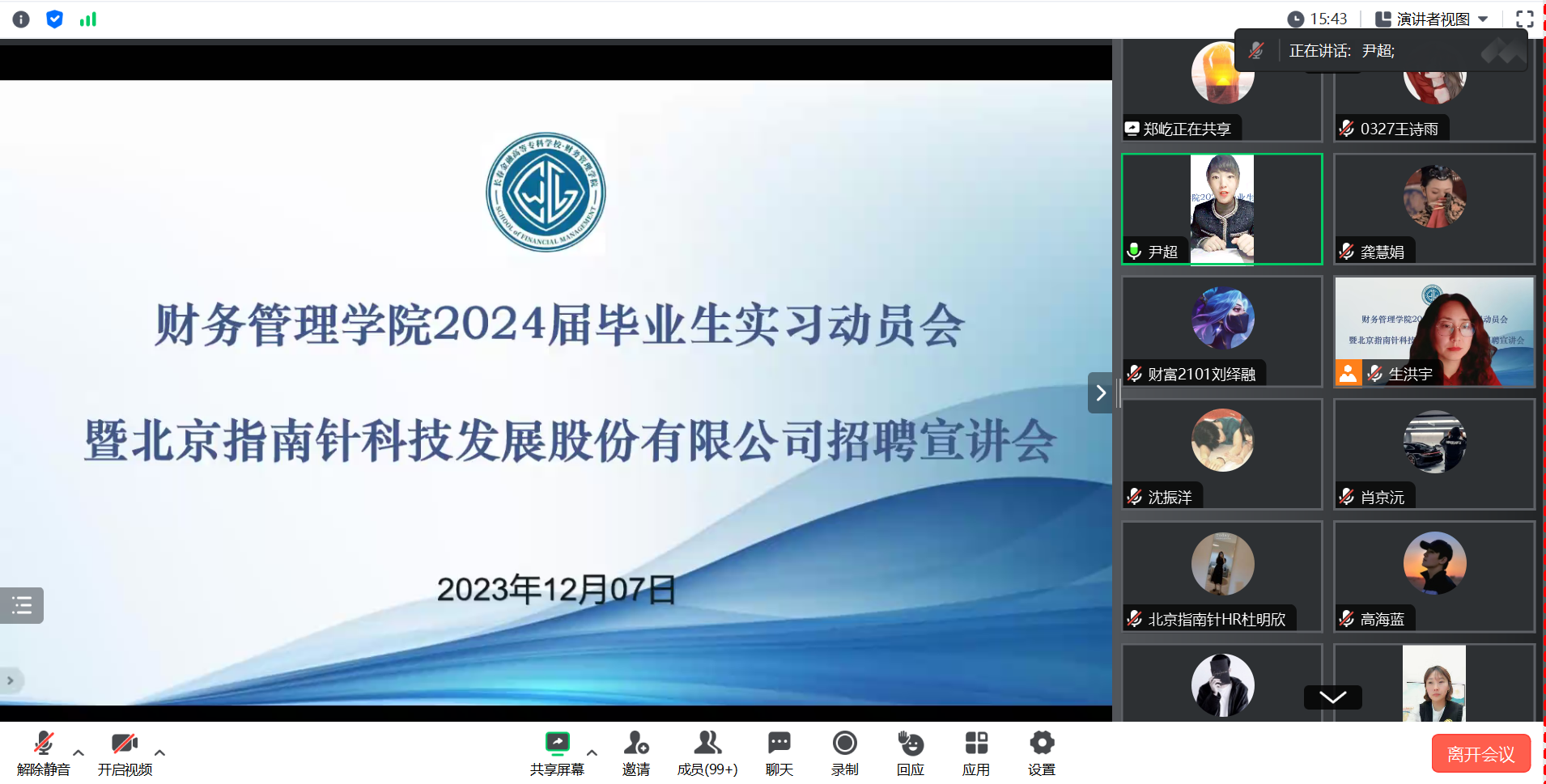Select 尹超's speaking video tile

(x=1222, y=209)
